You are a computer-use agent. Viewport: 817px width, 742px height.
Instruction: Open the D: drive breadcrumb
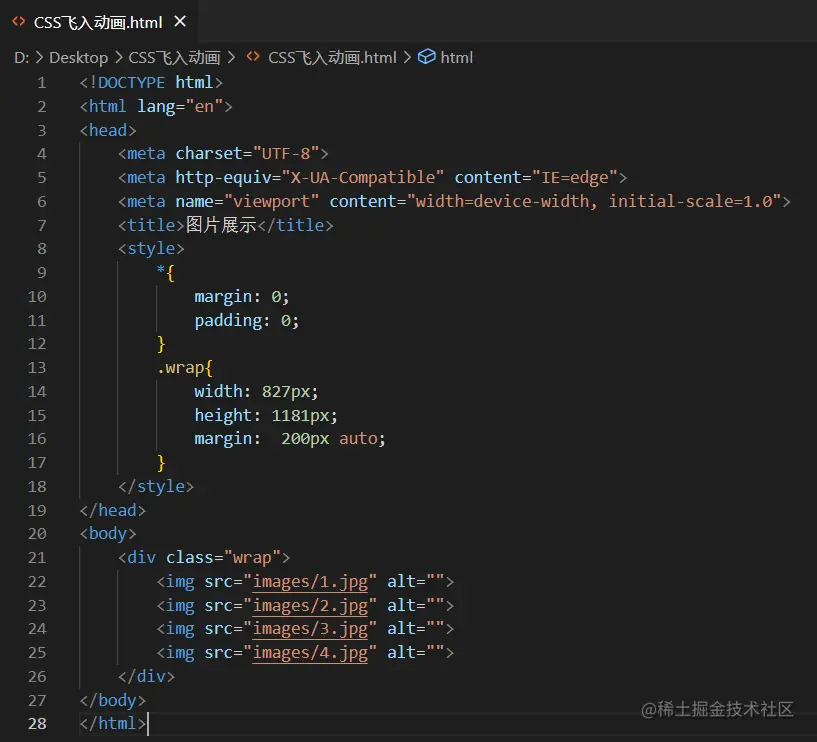(21, 57)
